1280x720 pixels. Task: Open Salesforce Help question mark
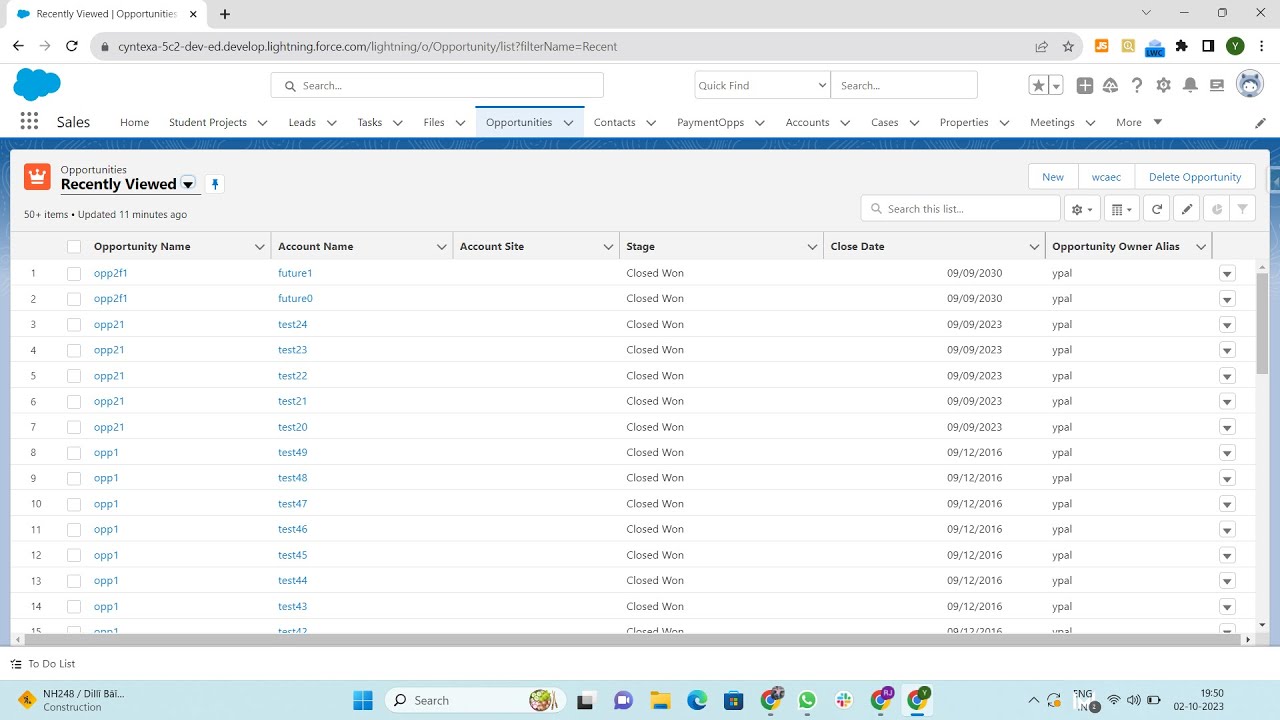(1137, 85)
